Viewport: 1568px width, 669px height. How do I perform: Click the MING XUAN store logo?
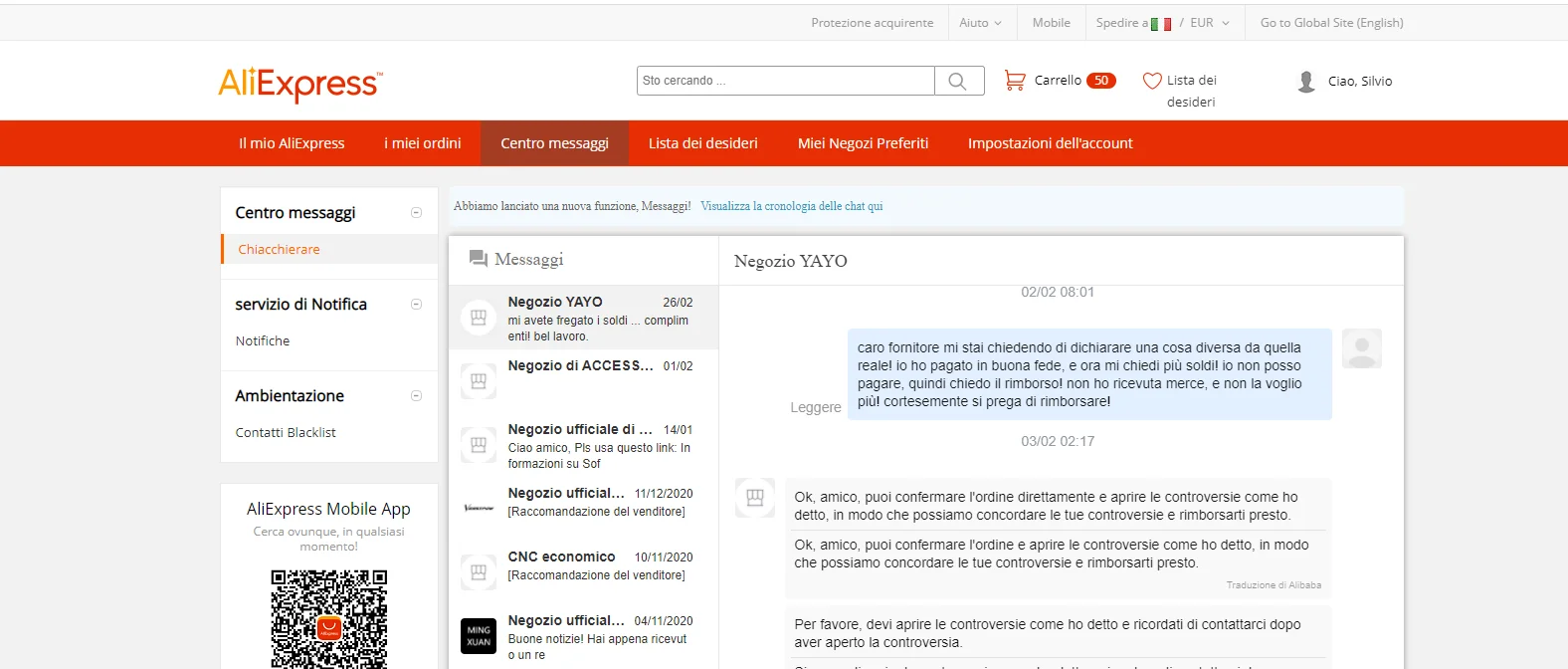[x=479, y=636]
